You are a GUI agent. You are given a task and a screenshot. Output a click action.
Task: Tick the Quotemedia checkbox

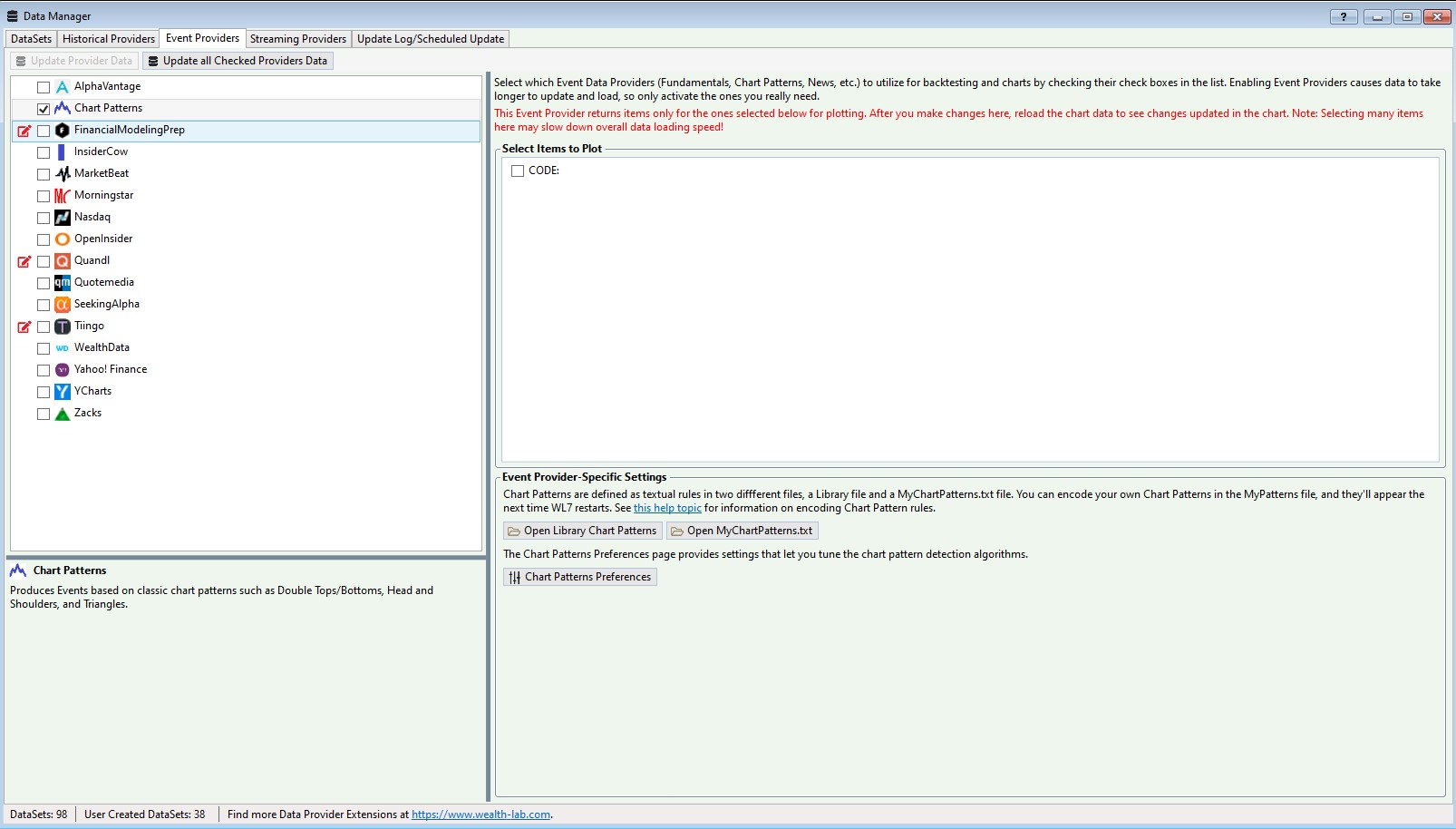[x=44, y=283]
